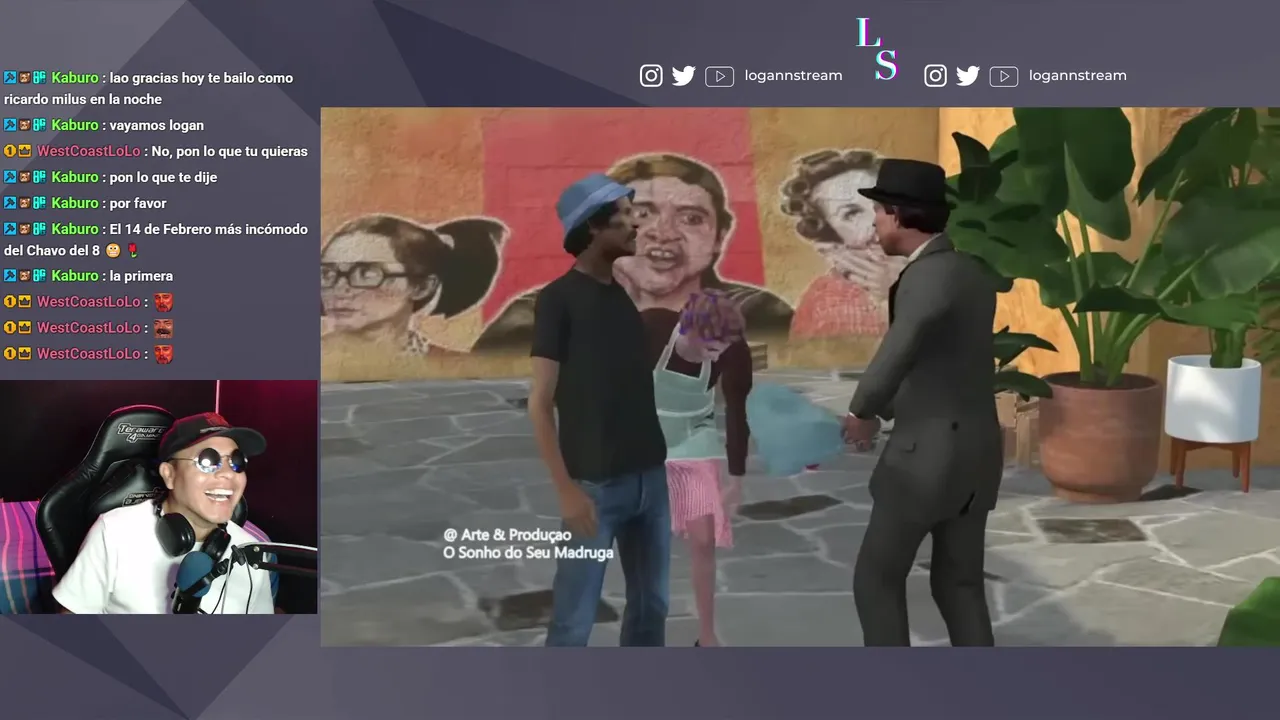
Task: Click the grimacing face emoji after 'del Chavo del 8'
Action: 112,250
